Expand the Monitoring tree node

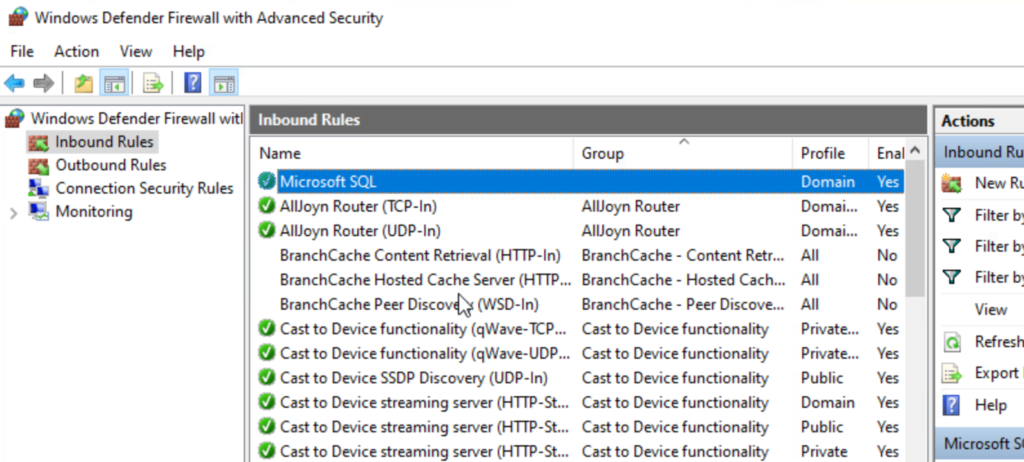pos(13,212)
